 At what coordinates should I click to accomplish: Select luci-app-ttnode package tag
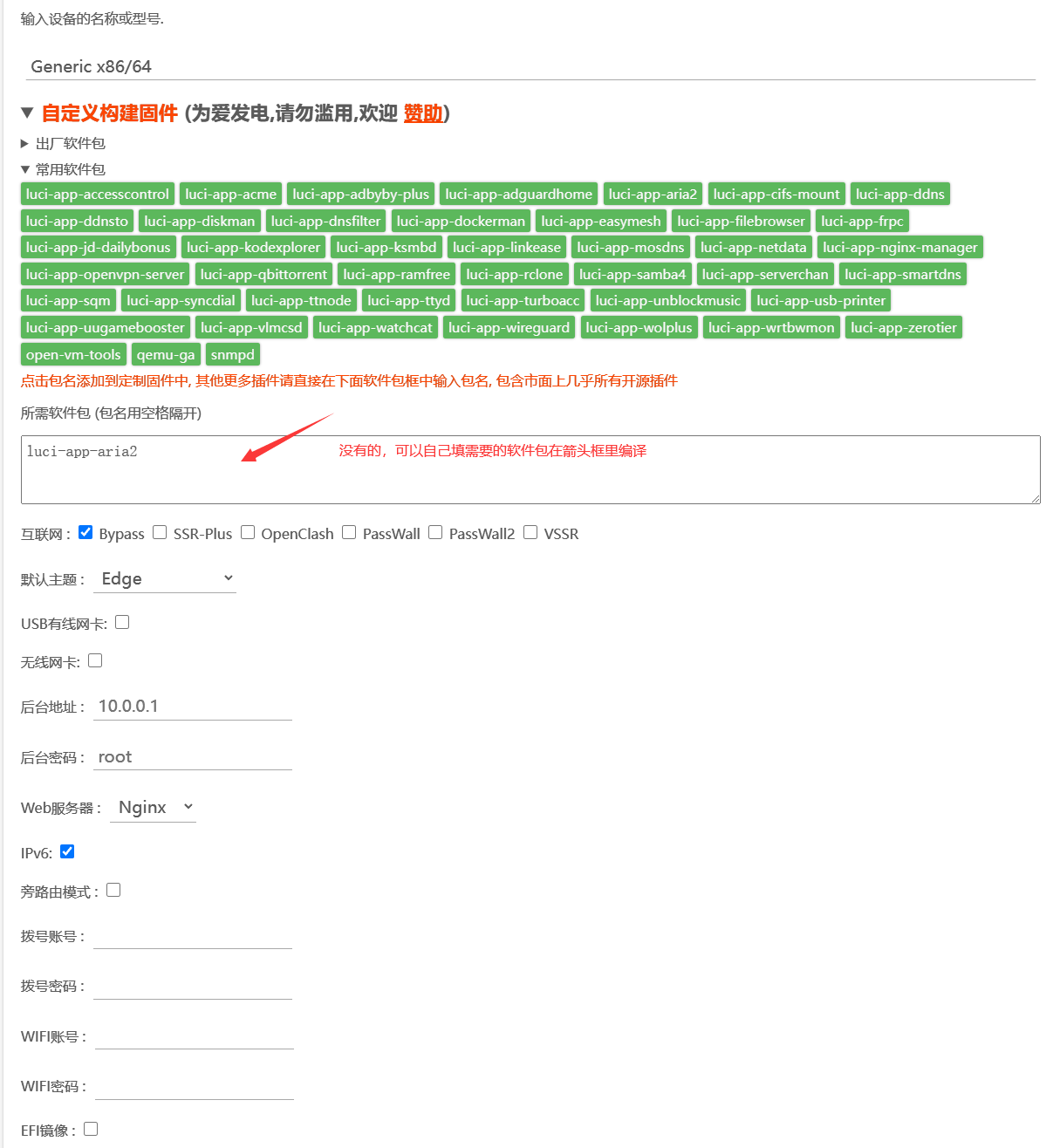click(301, 300)
